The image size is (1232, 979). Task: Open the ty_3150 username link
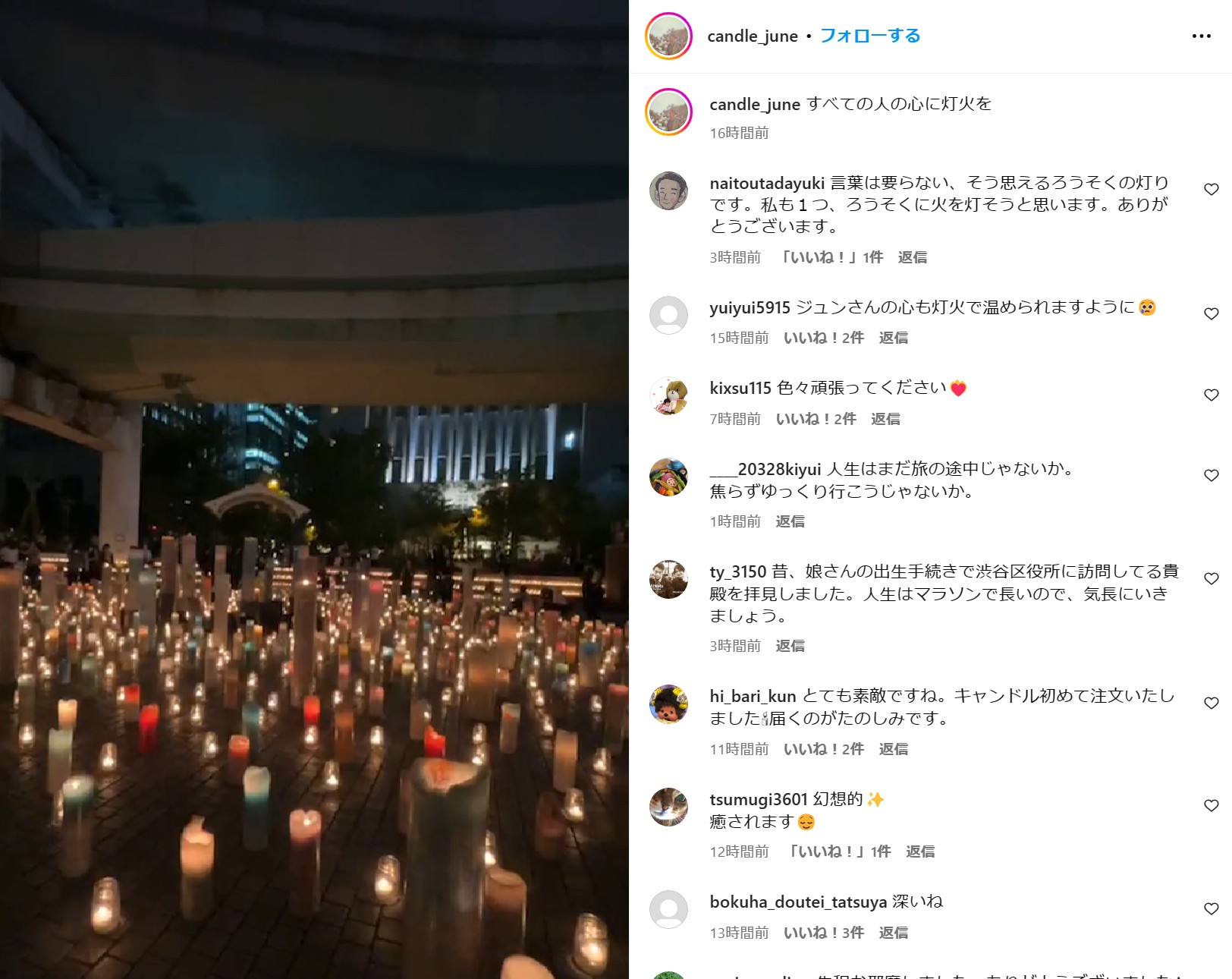tap(738, 571)
